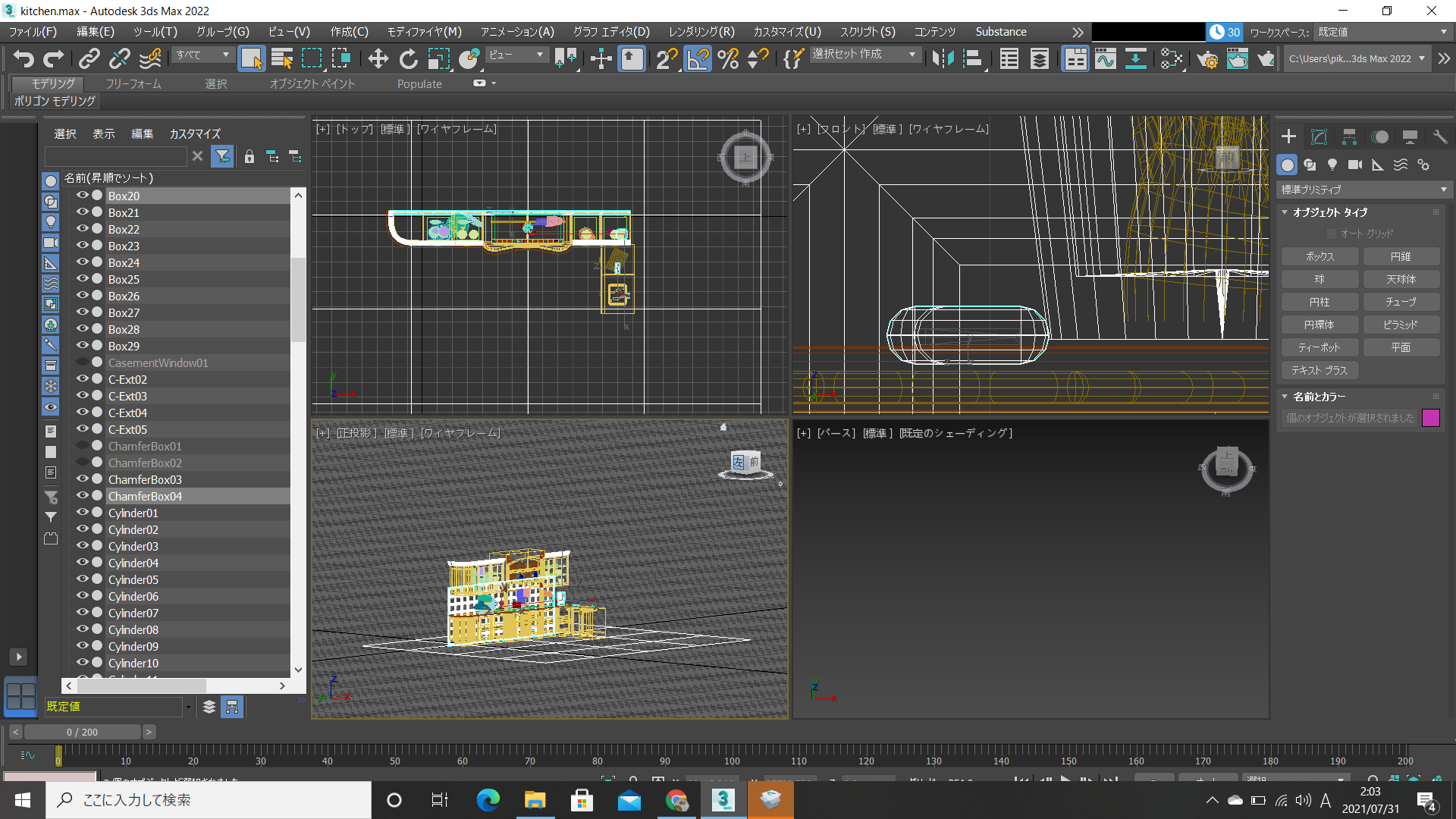The height and width of the screenshot is (819, 1456).
Task: Choose the Select and Scale tool
Action: pyautogui.click(x=438, y=58)
